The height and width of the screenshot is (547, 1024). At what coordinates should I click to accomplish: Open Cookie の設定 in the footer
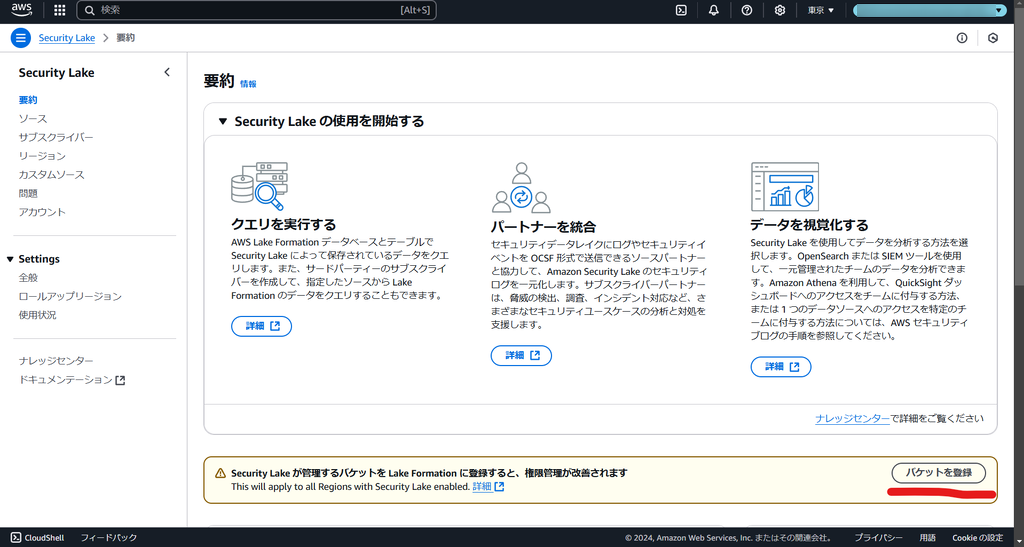(x=978, y=538)
